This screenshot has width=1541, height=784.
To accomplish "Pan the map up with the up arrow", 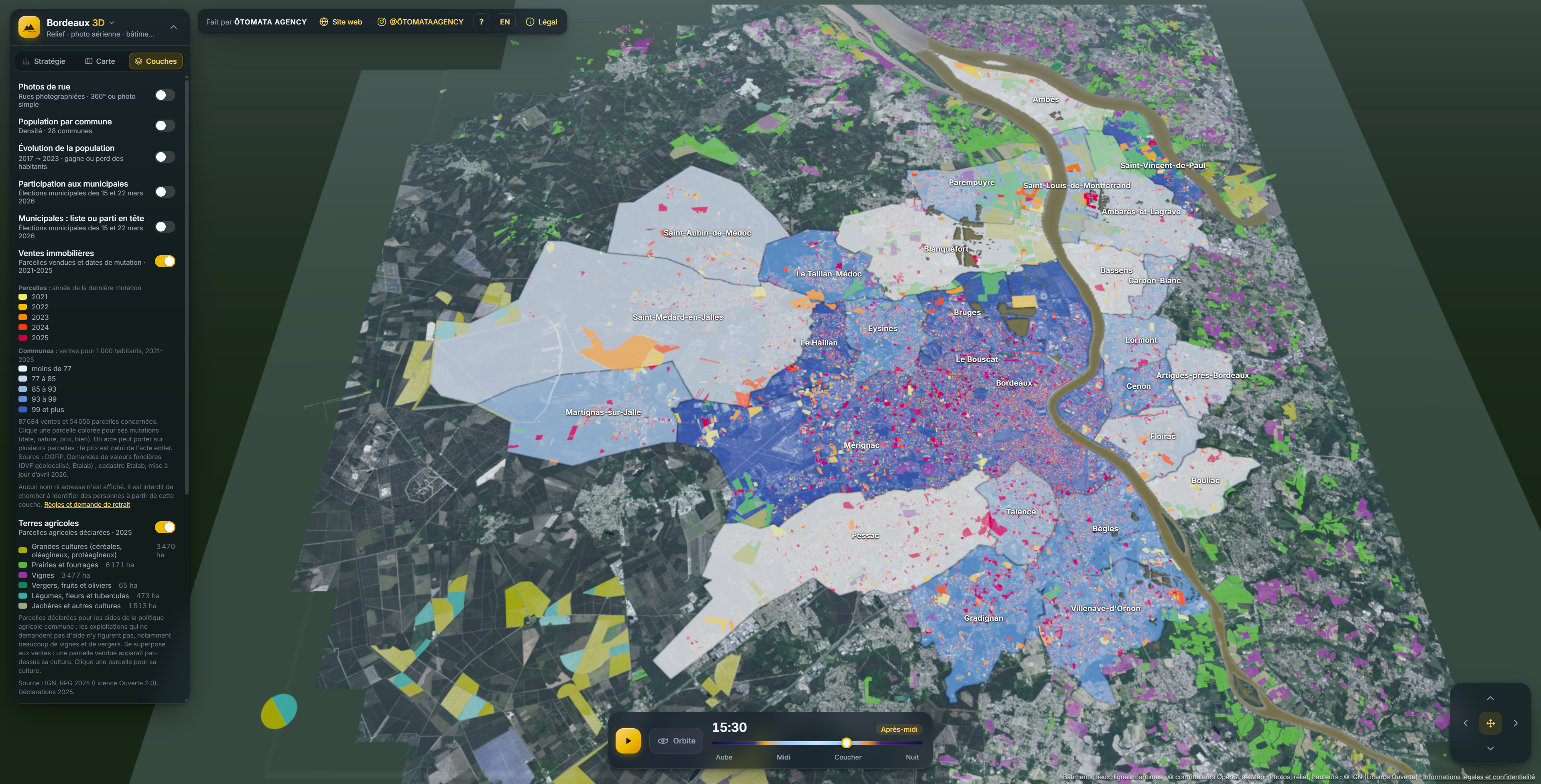I will 1490,699.
